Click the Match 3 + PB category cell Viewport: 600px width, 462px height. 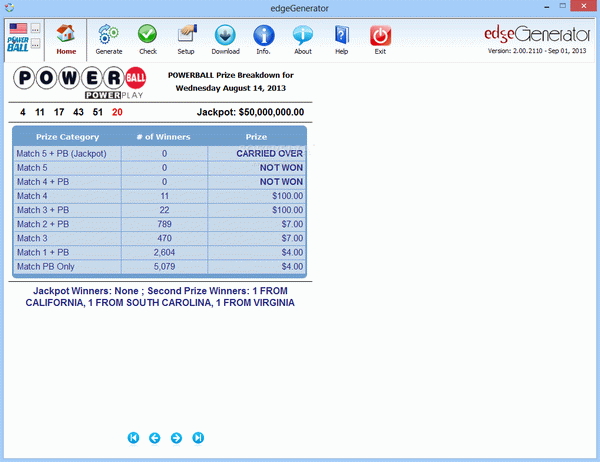(x=67, y=210)
